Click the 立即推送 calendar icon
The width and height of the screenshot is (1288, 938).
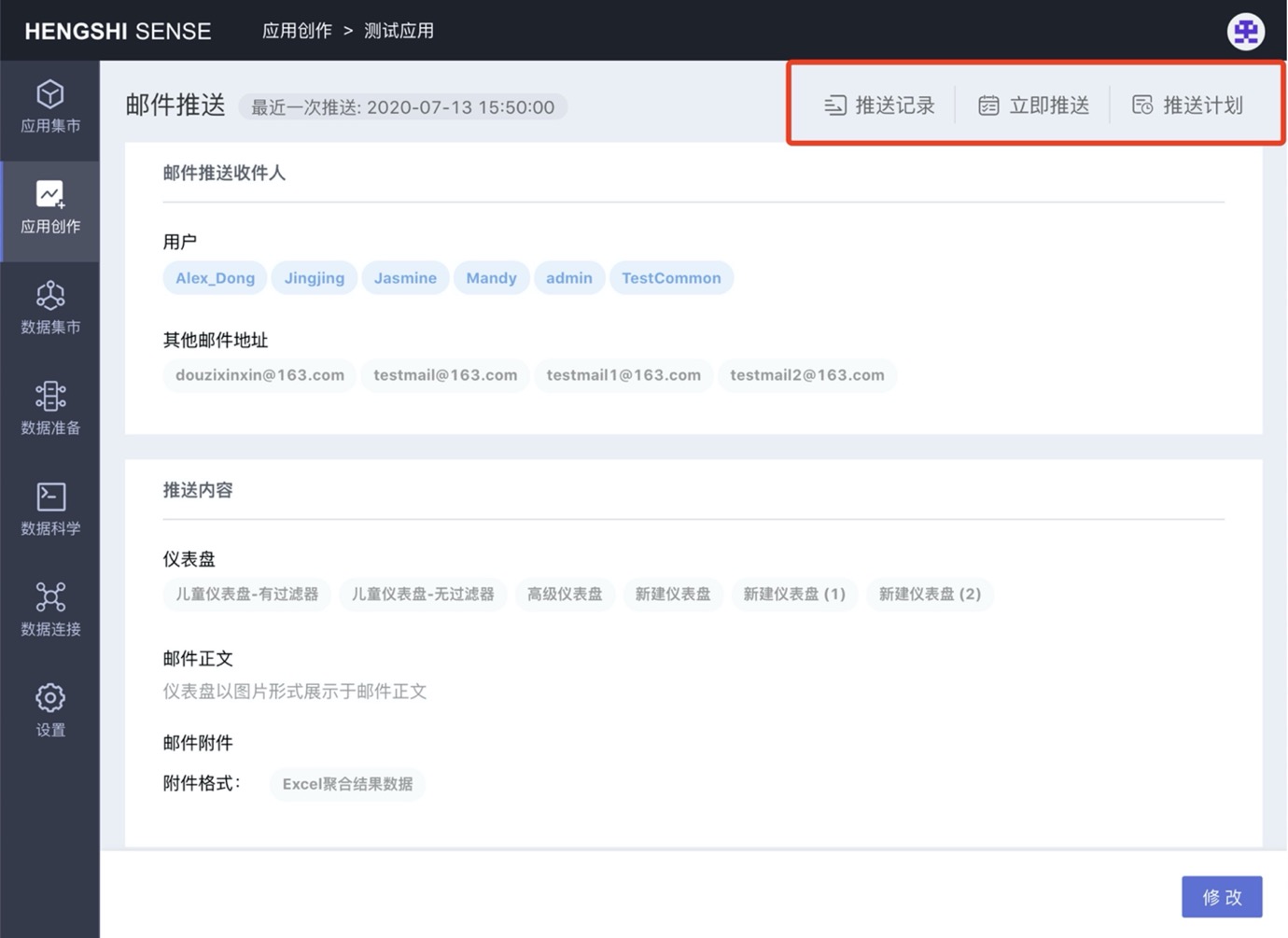pos(988,105)
